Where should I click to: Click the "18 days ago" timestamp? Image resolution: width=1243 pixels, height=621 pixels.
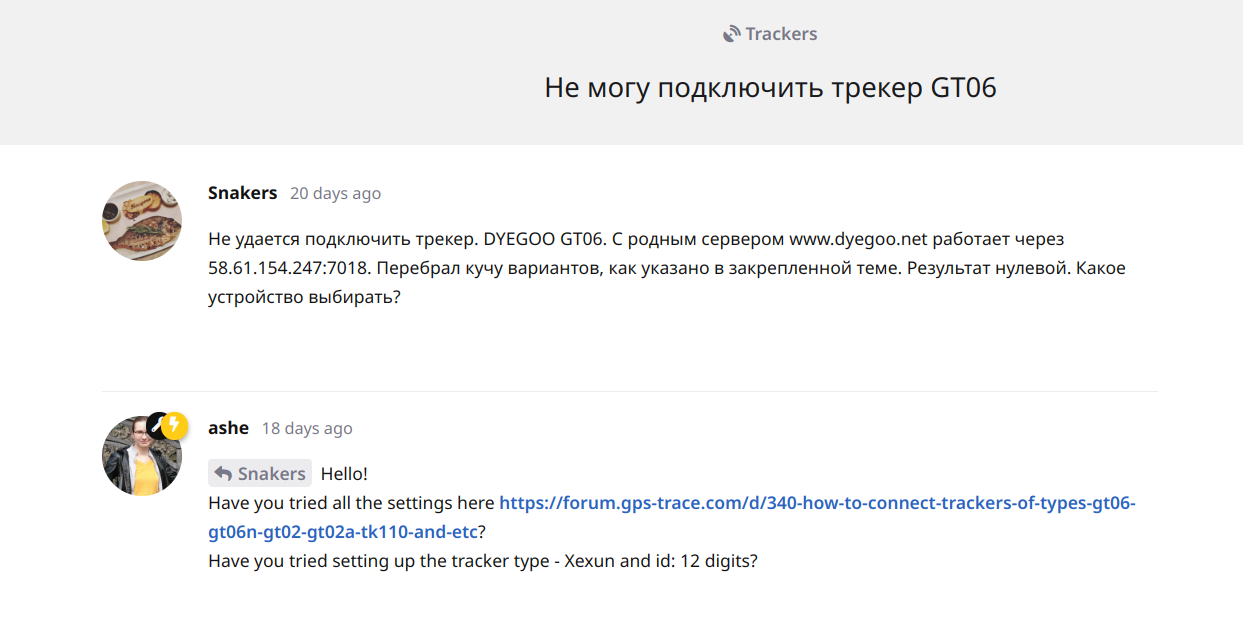307,429
